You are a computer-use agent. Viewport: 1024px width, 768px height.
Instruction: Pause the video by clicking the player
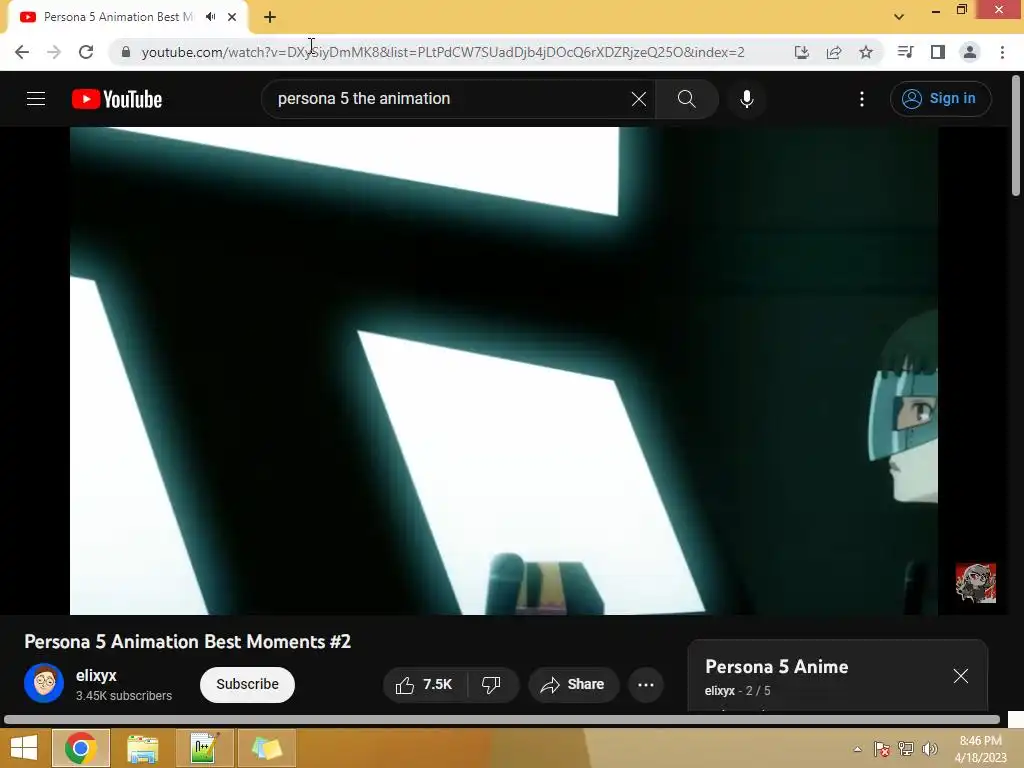coord(504,370)
